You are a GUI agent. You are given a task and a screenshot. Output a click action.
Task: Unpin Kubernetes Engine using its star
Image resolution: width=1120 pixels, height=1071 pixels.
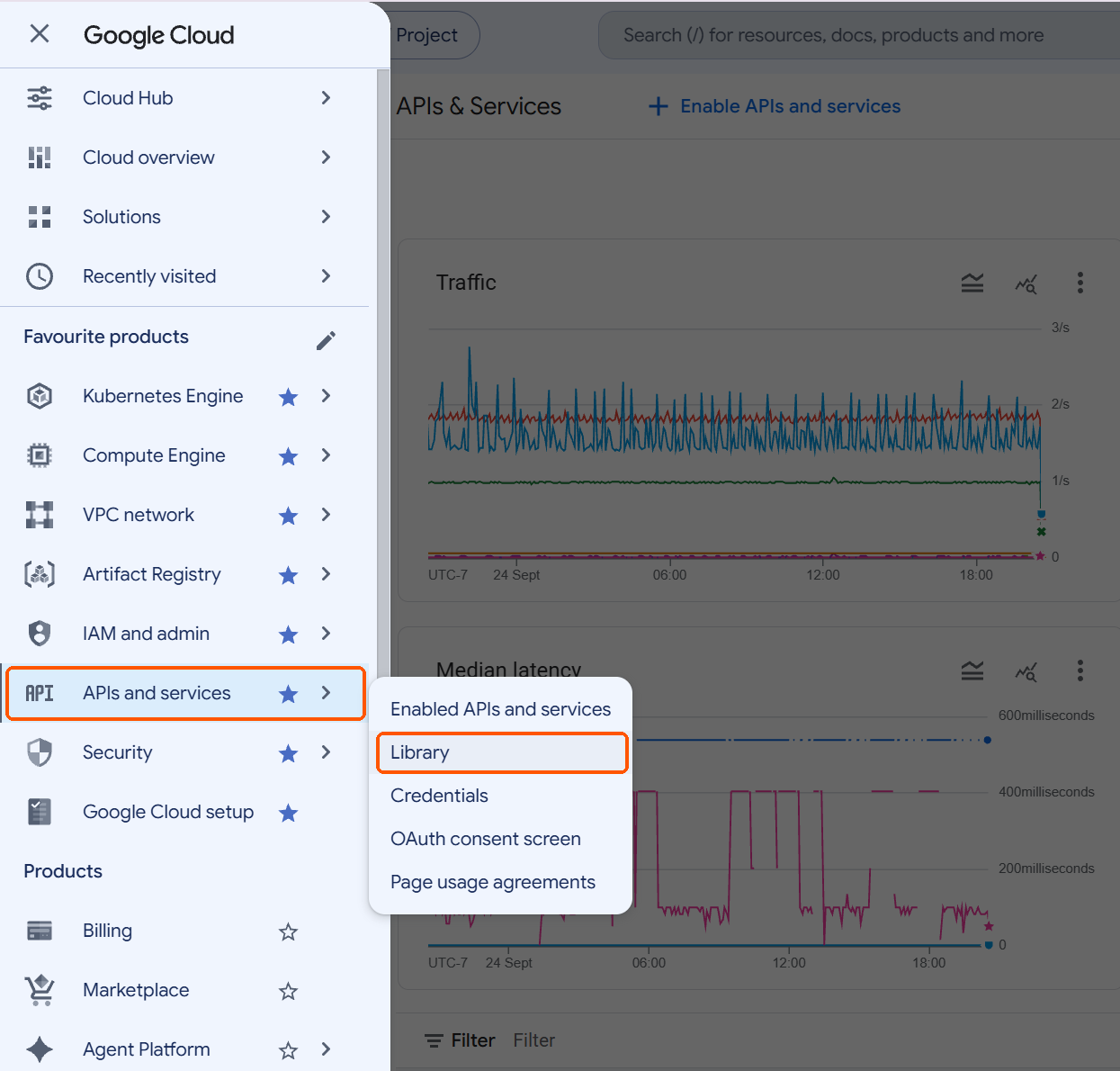[x=288, y=397]
